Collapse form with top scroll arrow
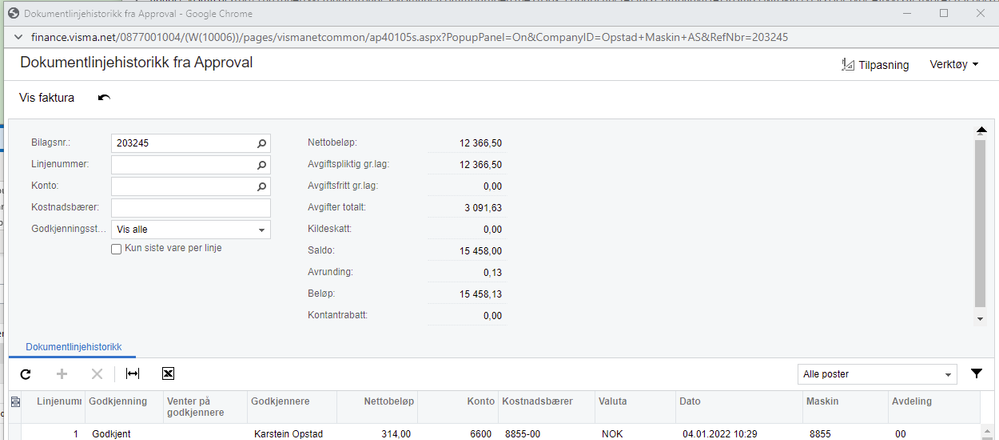This screenshot has width=999, height=440. click(981, 131)
